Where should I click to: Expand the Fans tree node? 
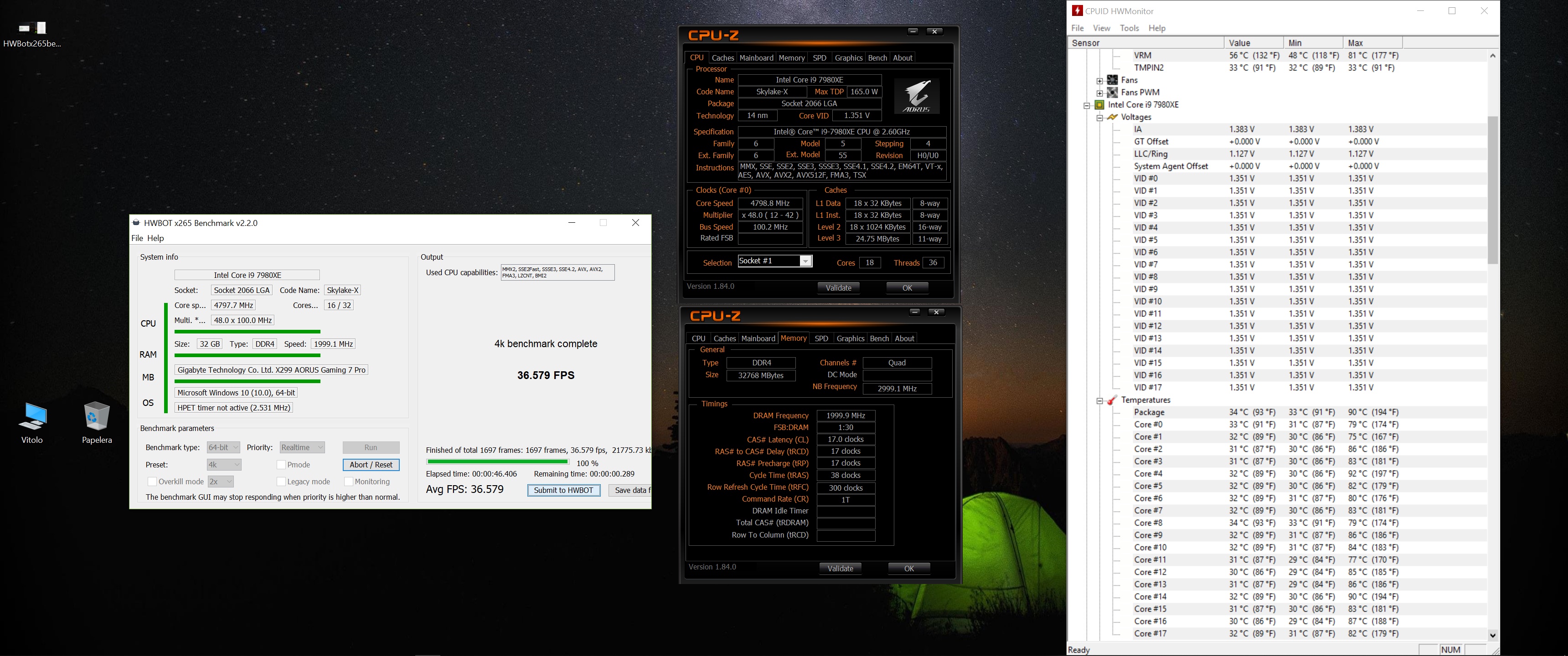(1099, 80)
